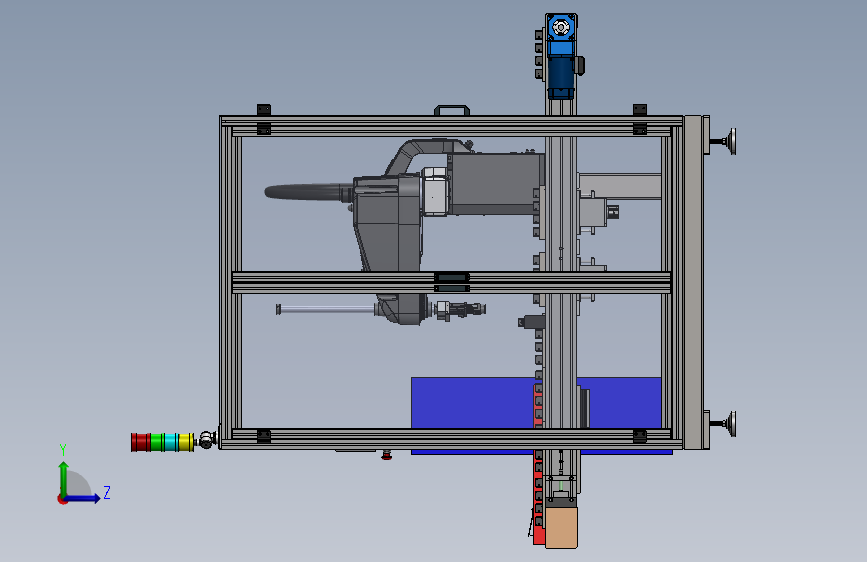Select the red segment of the signal tower
The height and width of the screenshot is (562, 867).
[x=140, y=442]
